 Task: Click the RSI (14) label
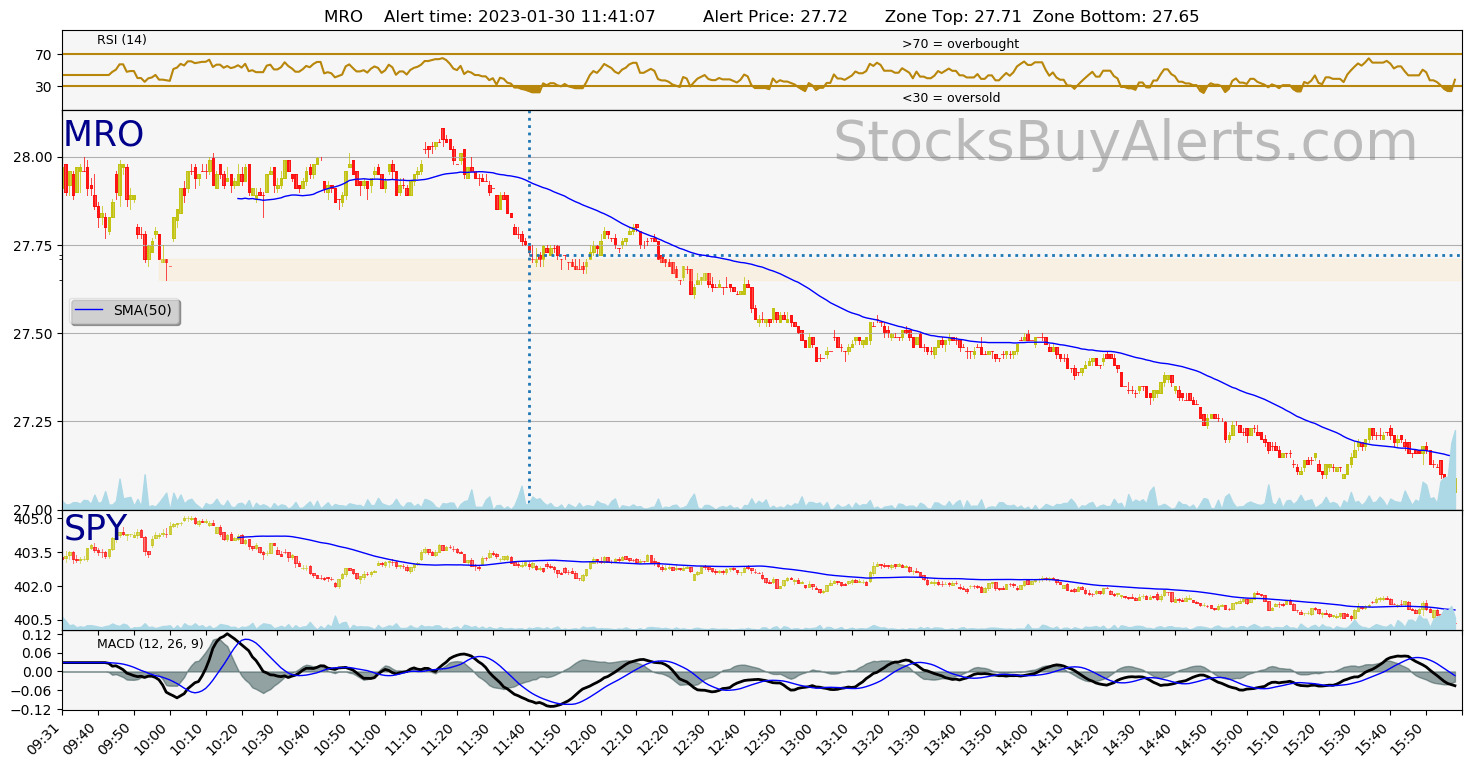pyautogui.click(x=122, y=40)
